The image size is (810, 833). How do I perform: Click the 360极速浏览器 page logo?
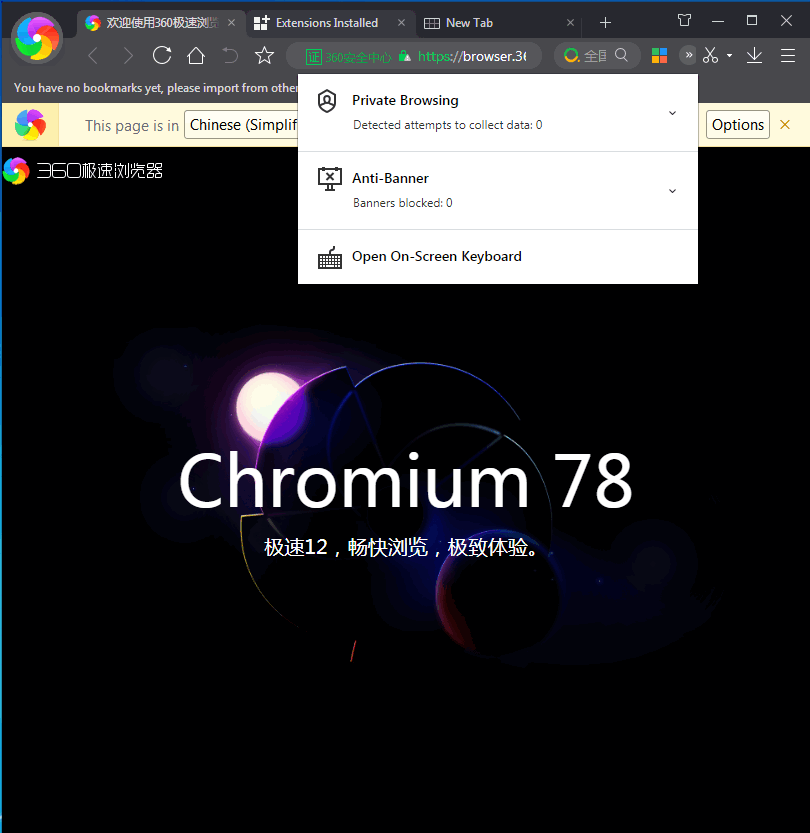[83, 171]
